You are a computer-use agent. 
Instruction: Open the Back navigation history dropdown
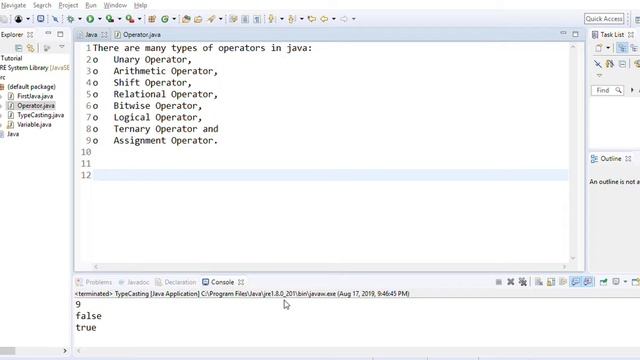(x=333, y=19)
